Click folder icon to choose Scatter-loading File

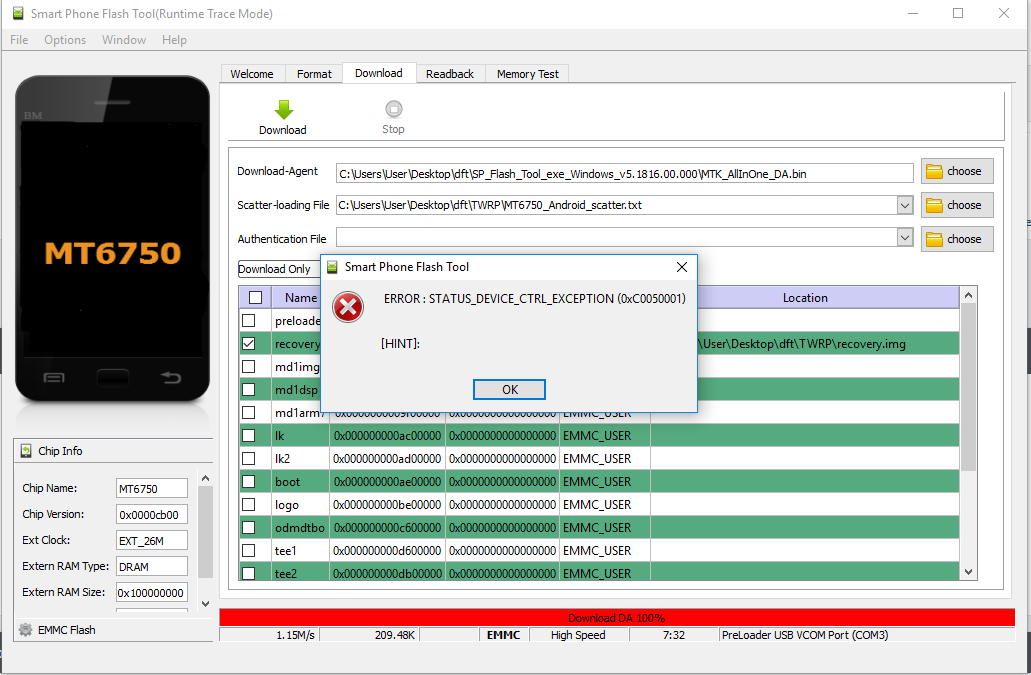pyautogui.click(x=935, y=205)
